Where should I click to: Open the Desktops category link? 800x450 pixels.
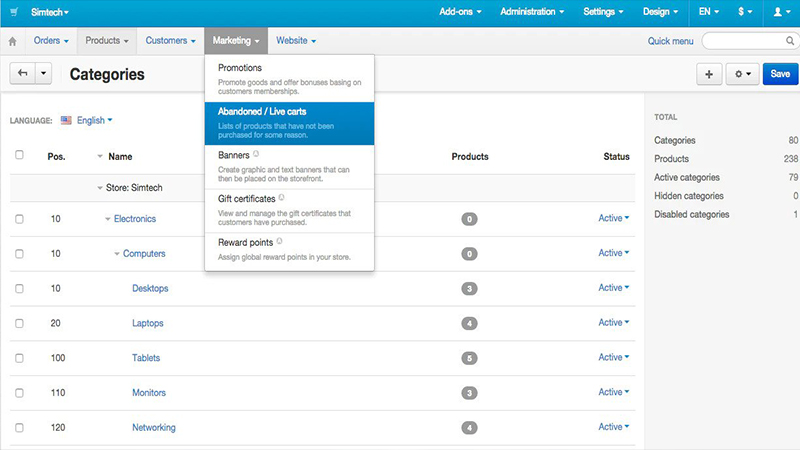(x=150, y=288)
